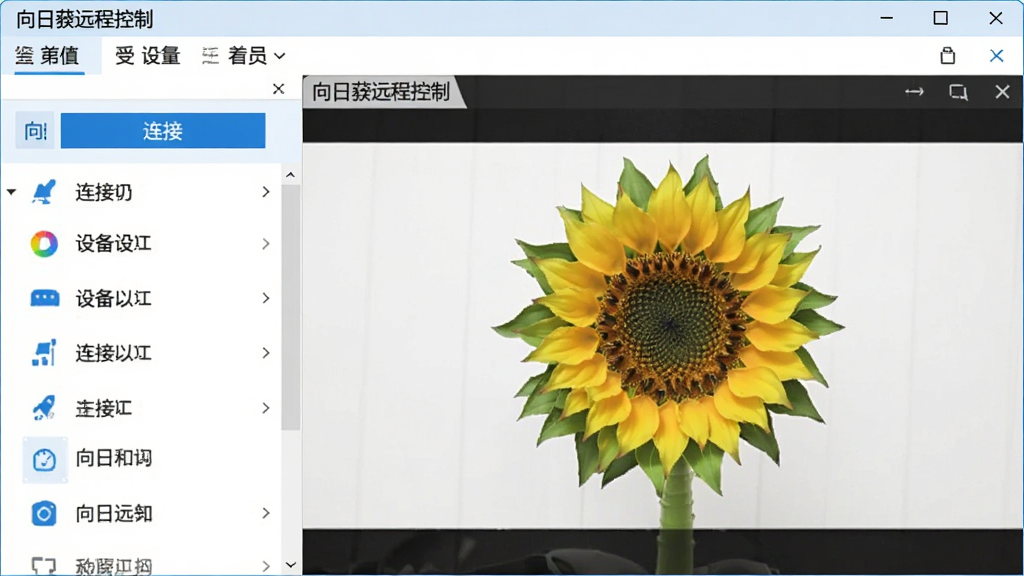Viewport: 1024px width, 576px height.
Task: Open the 着员 dropdown menu
Action: (x=244, y=56)
